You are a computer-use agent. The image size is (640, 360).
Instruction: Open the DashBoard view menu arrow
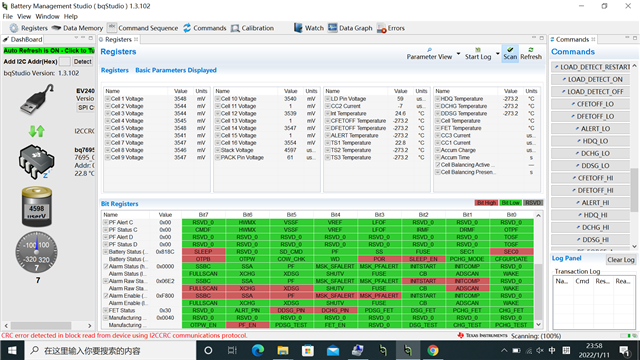pyautogui.click(x=76, y=38)
